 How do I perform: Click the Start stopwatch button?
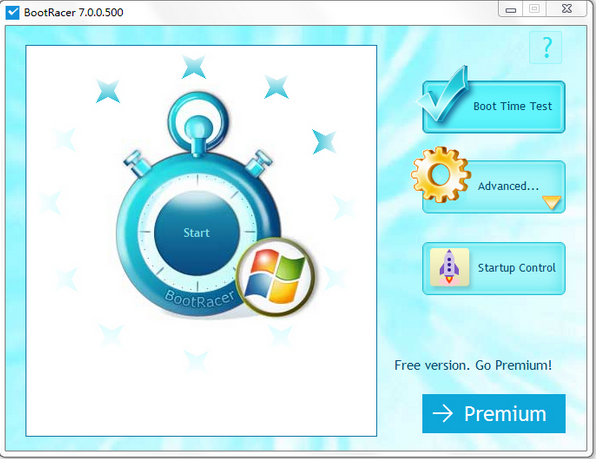197,233
